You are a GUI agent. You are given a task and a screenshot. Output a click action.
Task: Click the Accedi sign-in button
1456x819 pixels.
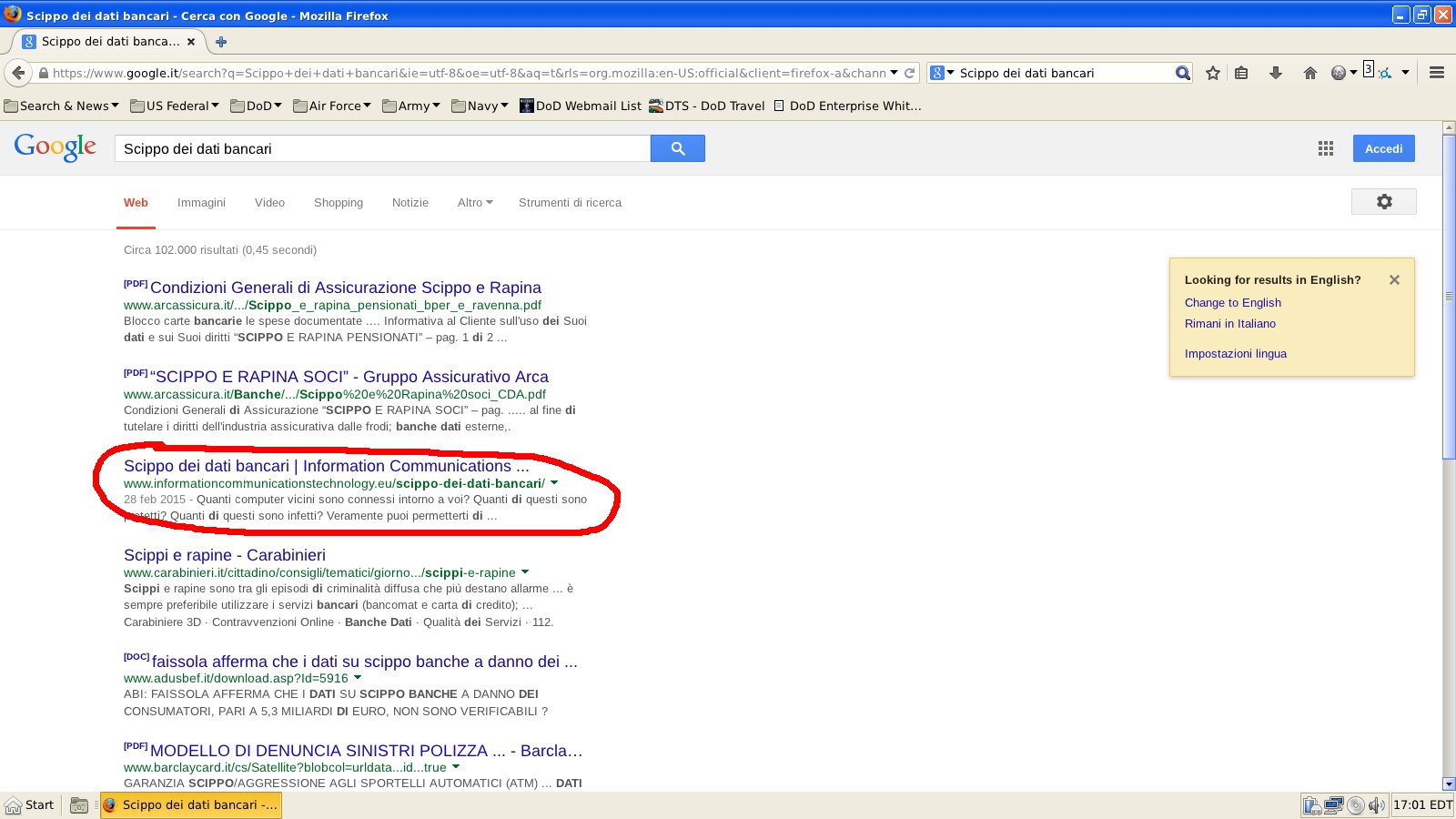[x=1383, y=148]
